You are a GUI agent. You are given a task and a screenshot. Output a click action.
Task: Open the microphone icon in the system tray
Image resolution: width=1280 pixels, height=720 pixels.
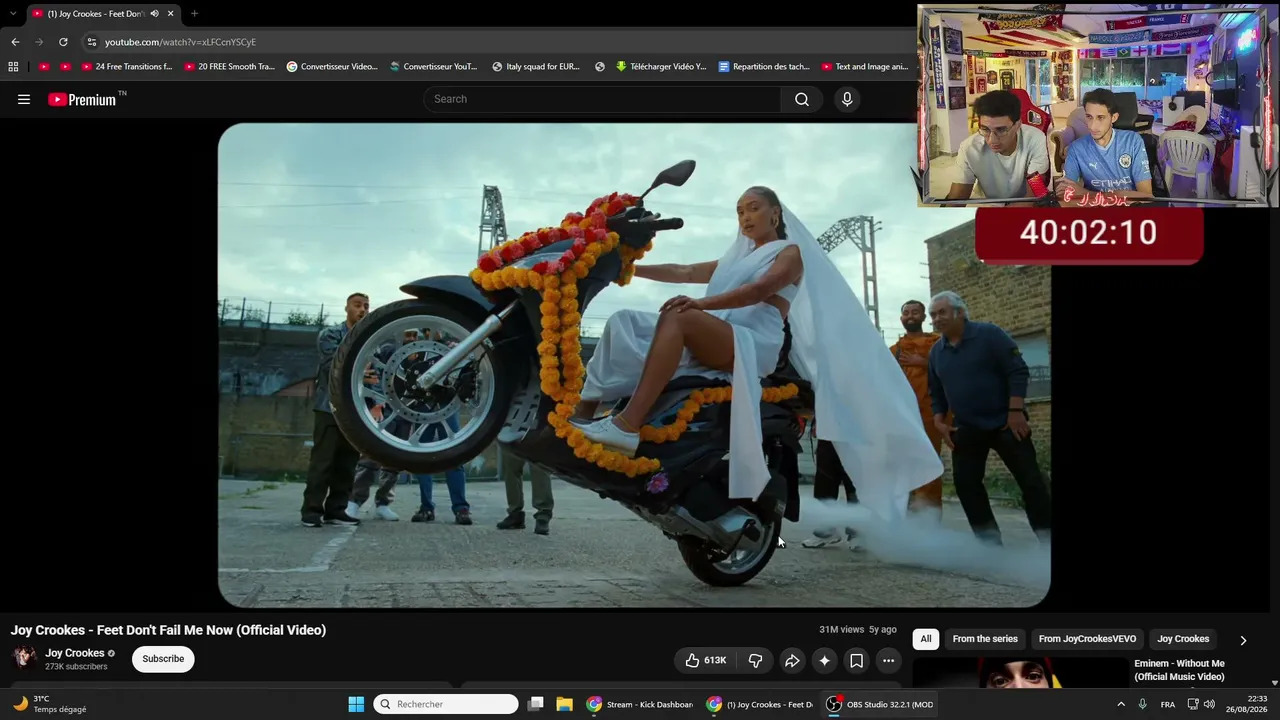(x=1143, y=704)
